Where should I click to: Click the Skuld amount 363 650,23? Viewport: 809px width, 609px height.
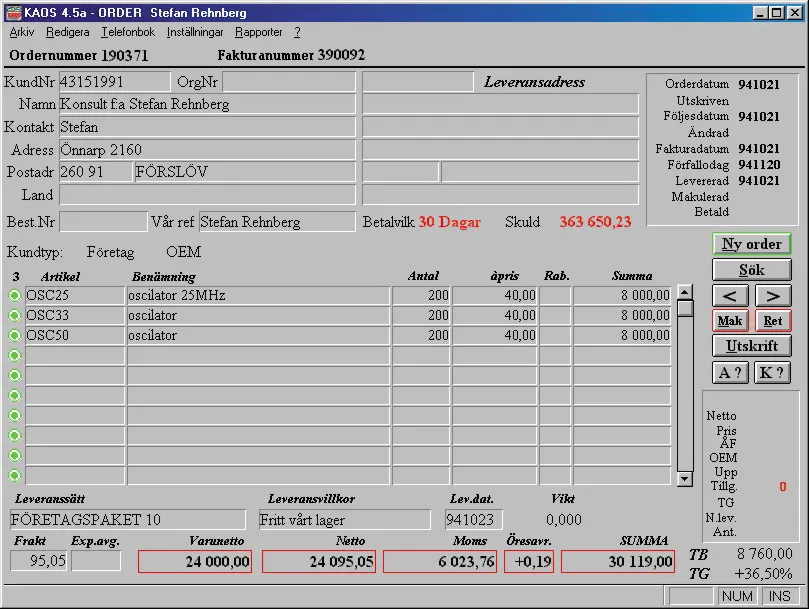(595, 222)
